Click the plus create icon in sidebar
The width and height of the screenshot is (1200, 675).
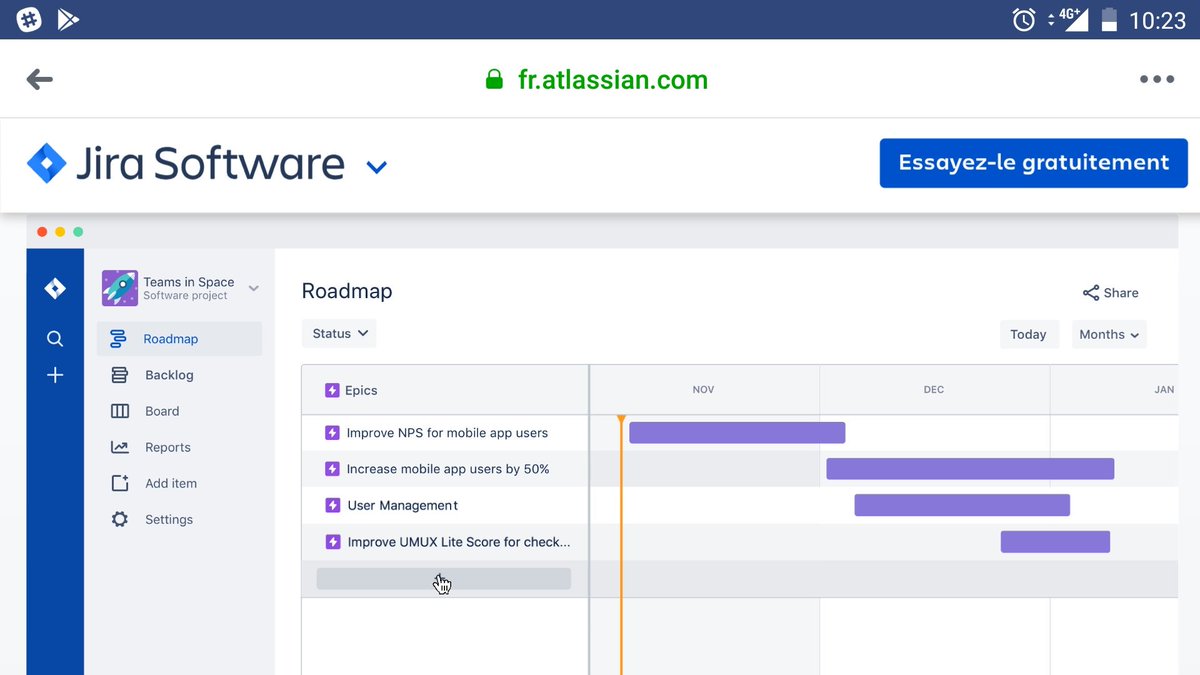point(55,375)
